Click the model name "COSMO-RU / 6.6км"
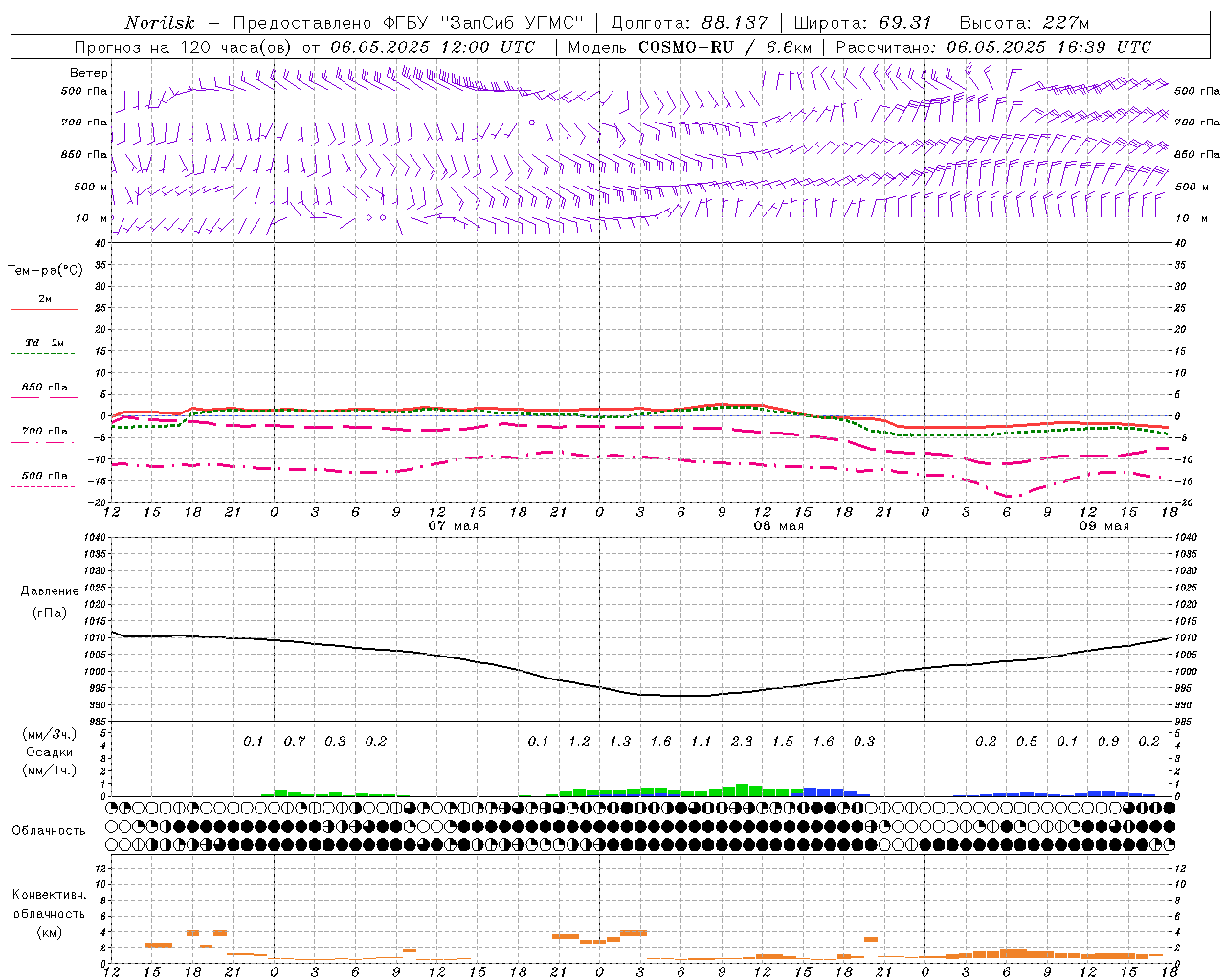This screenshot has height=980, width=1225. coord(725,47)
